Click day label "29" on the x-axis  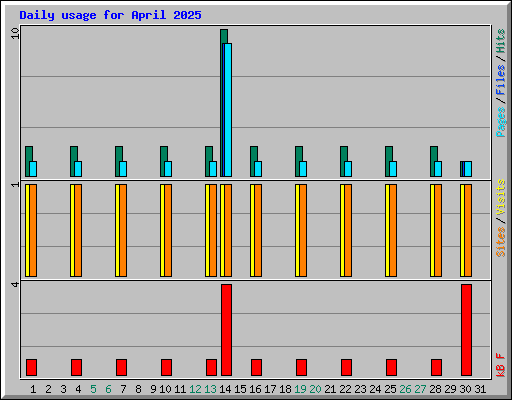pyautogui.click(x=450, y=389)
